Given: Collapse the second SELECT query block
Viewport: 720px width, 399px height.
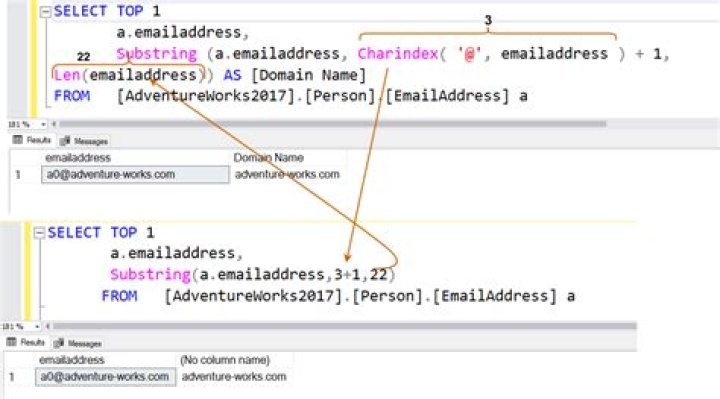Looking at the screenshot, I should pyautogui.click(x=39, y=234).
